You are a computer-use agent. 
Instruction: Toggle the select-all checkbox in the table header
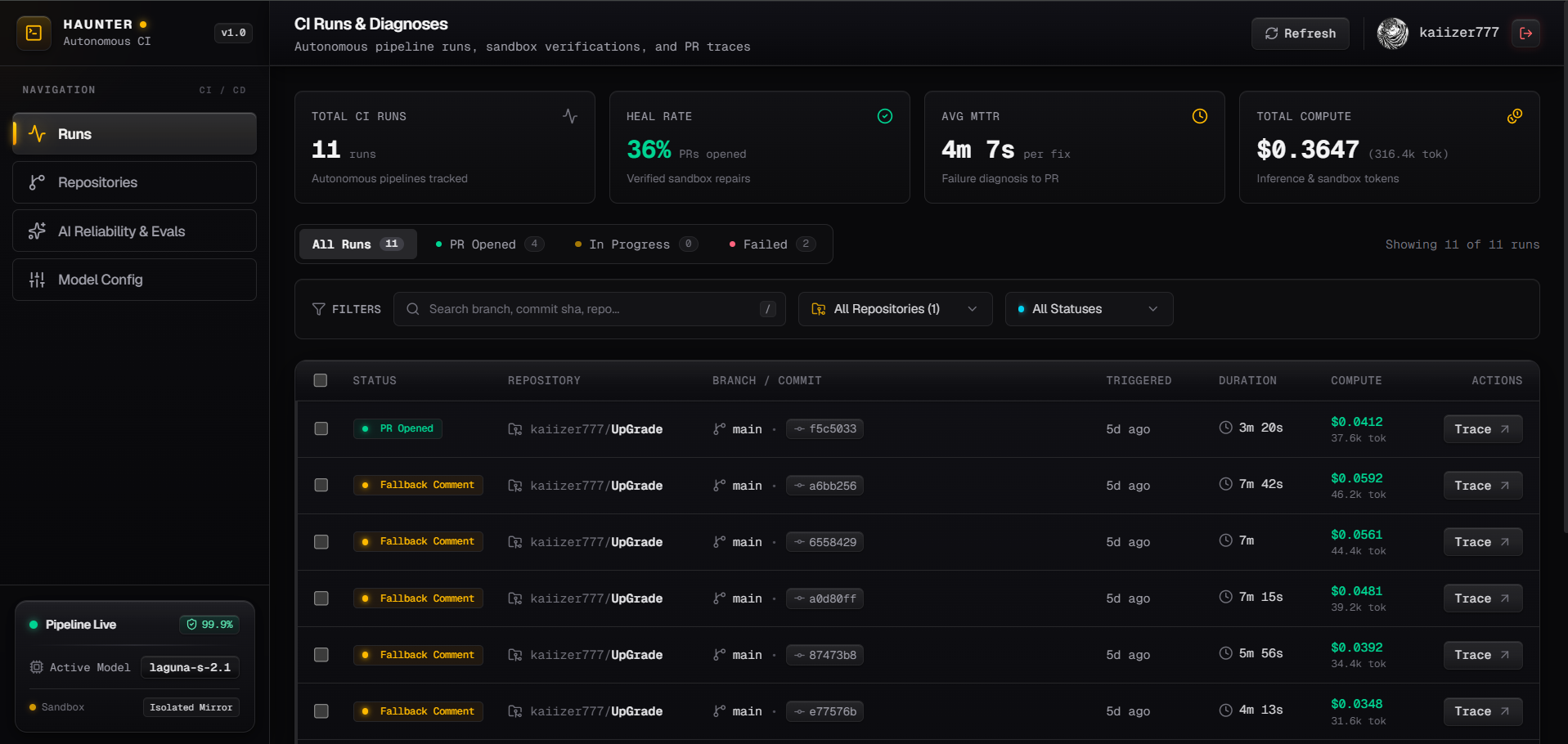(321, 380)
